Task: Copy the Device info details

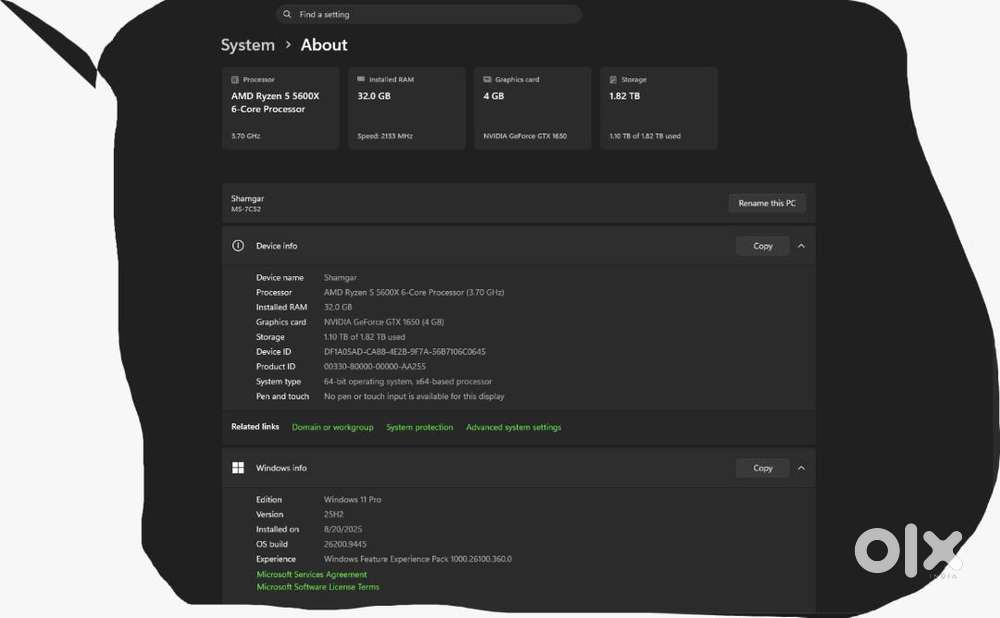Action: (x=762, y=246)
